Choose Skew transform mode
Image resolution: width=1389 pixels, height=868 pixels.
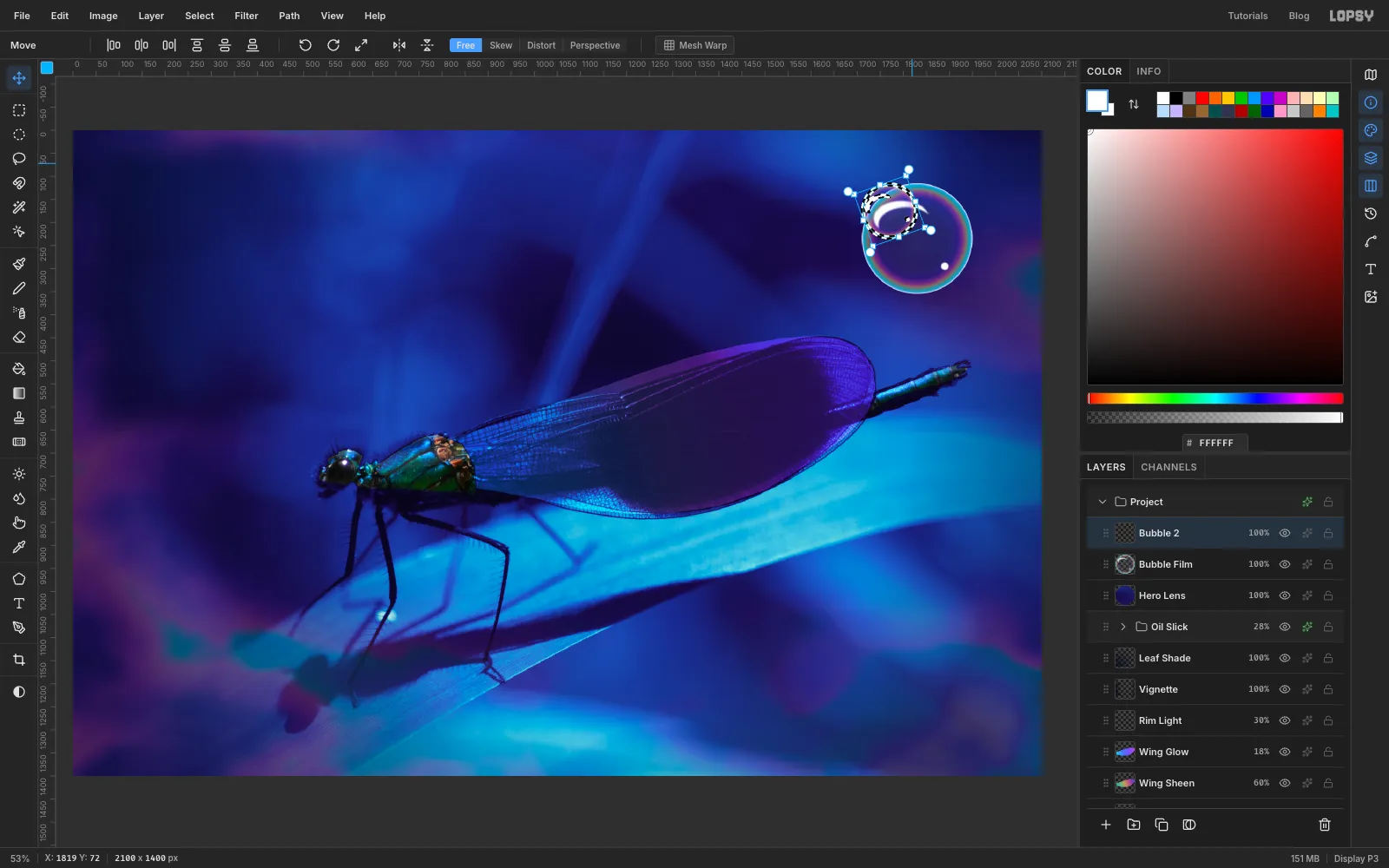point(501,45)
